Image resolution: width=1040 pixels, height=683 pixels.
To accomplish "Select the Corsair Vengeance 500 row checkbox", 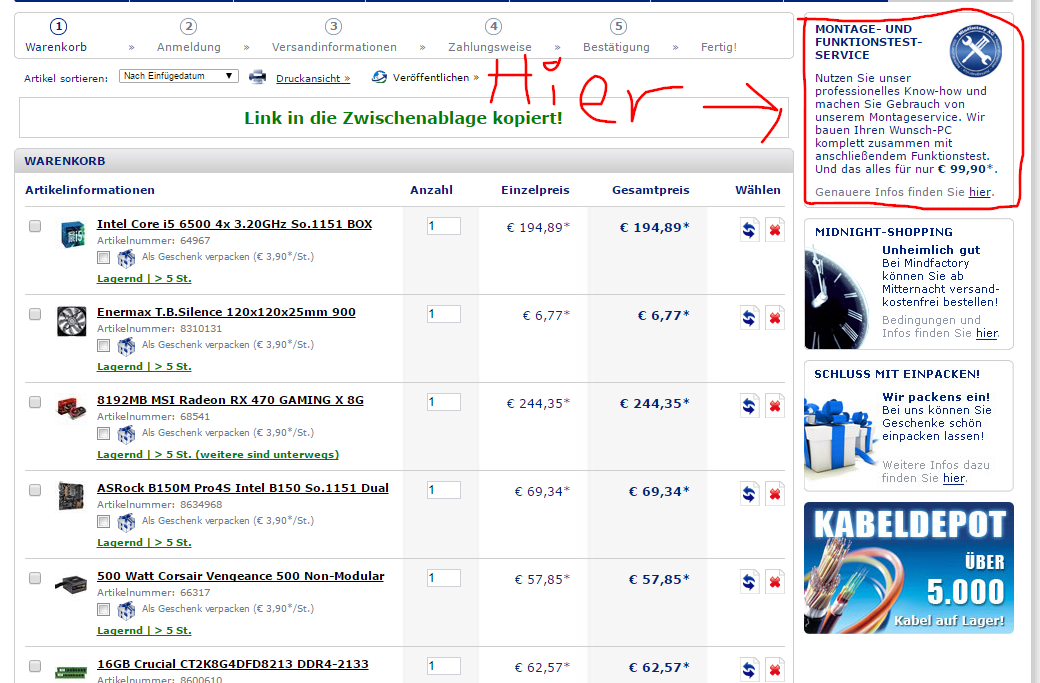I will coord(35,578).
